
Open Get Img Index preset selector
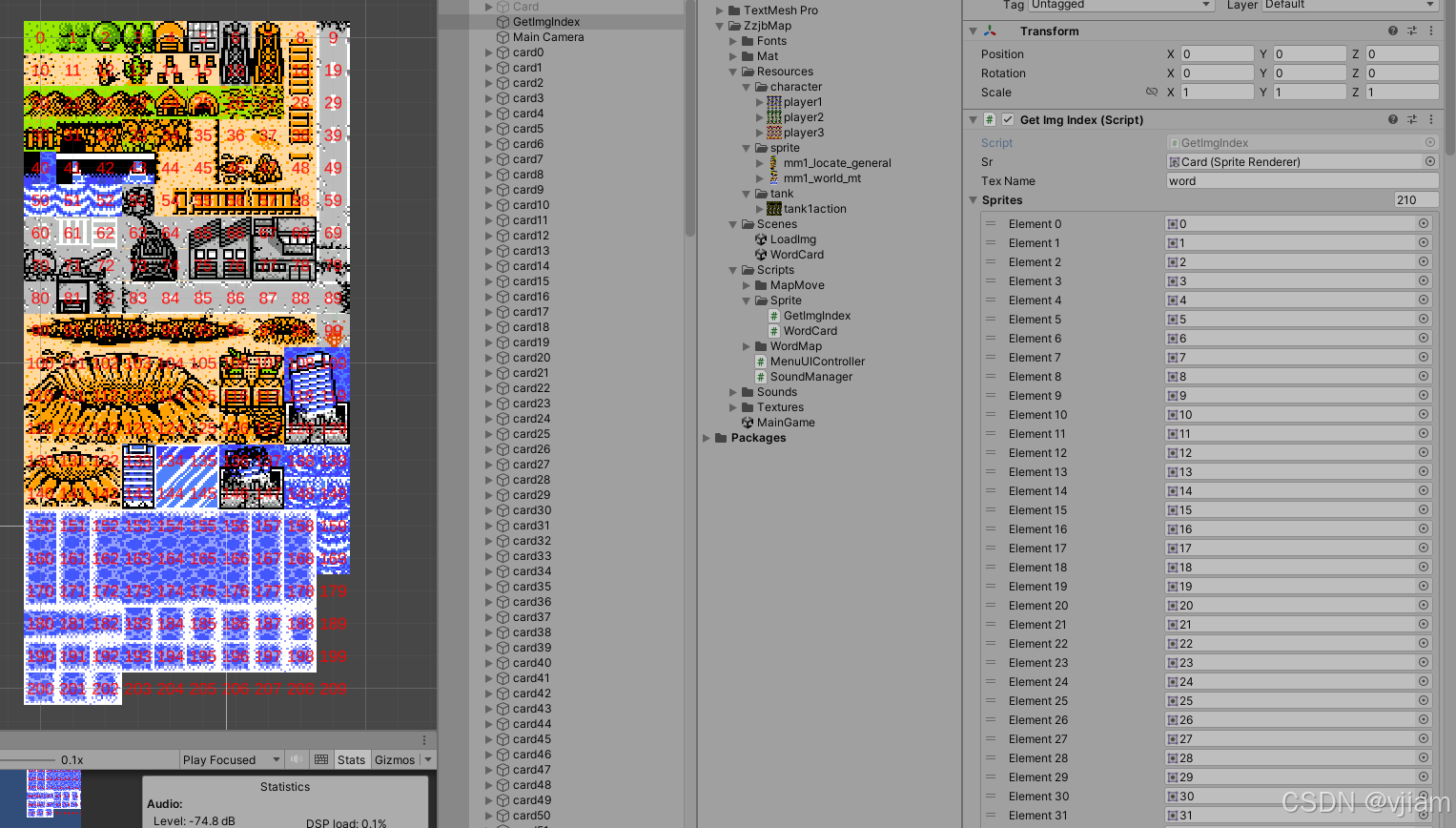click(x=1412, y=120)
